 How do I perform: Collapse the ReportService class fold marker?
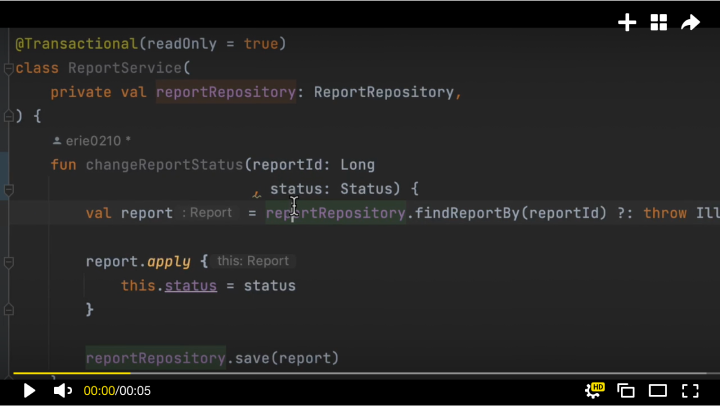point(8,68)
